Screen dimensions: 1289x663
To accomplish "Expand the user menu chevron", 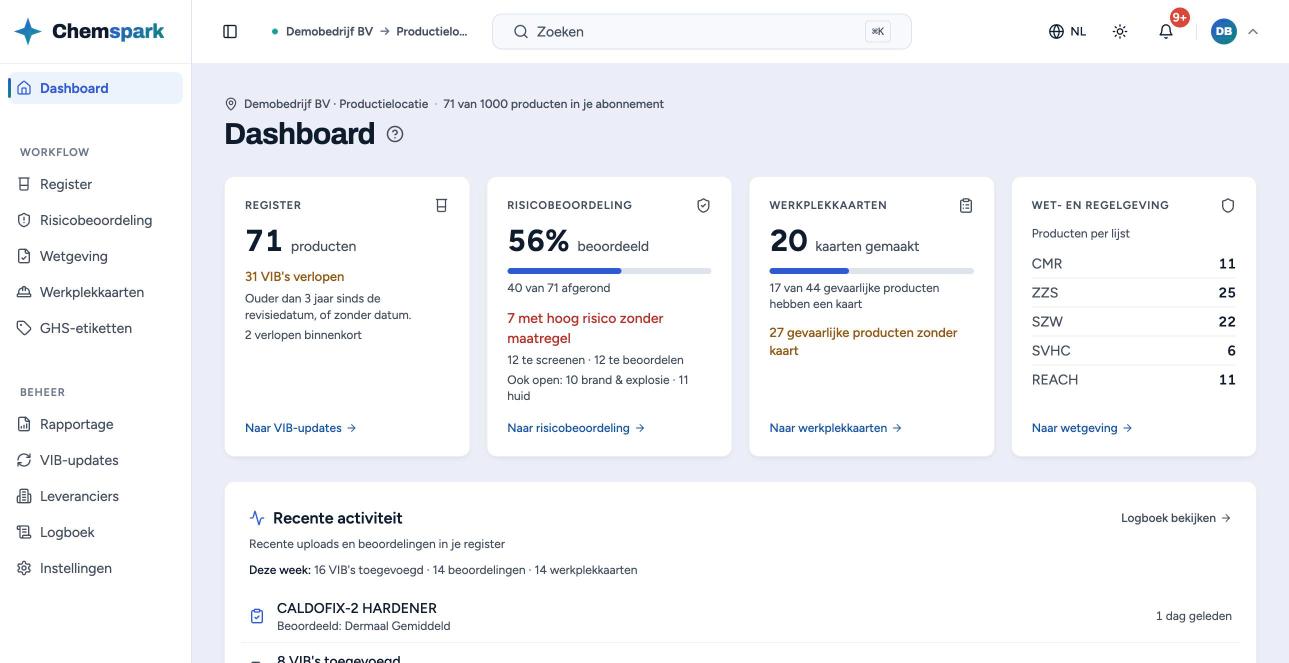I will (x=1253, y=32).
